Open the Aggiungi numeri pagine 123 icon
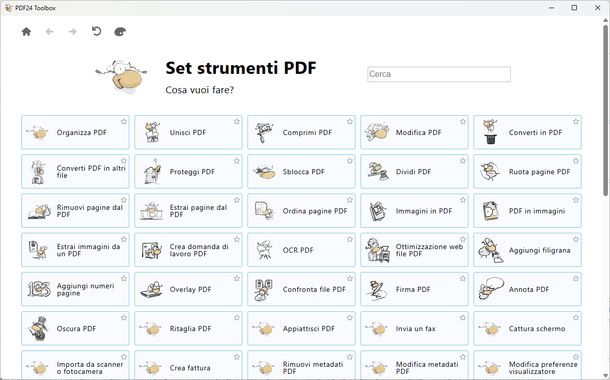Screen dimensions: 610x380 point(39,289)
